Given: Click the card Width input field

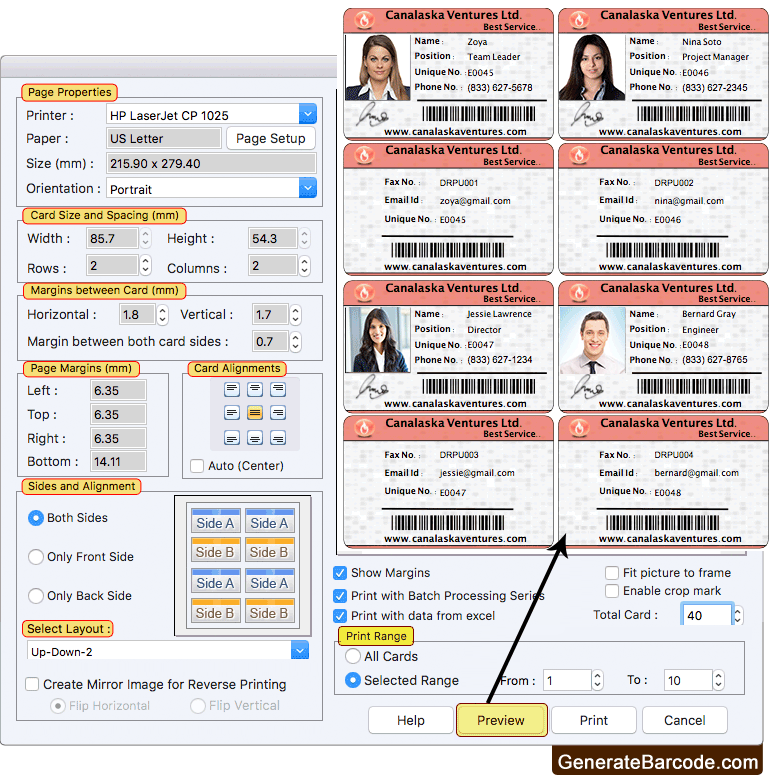Looking at the screenshot, I should click(x=112, y=238).
